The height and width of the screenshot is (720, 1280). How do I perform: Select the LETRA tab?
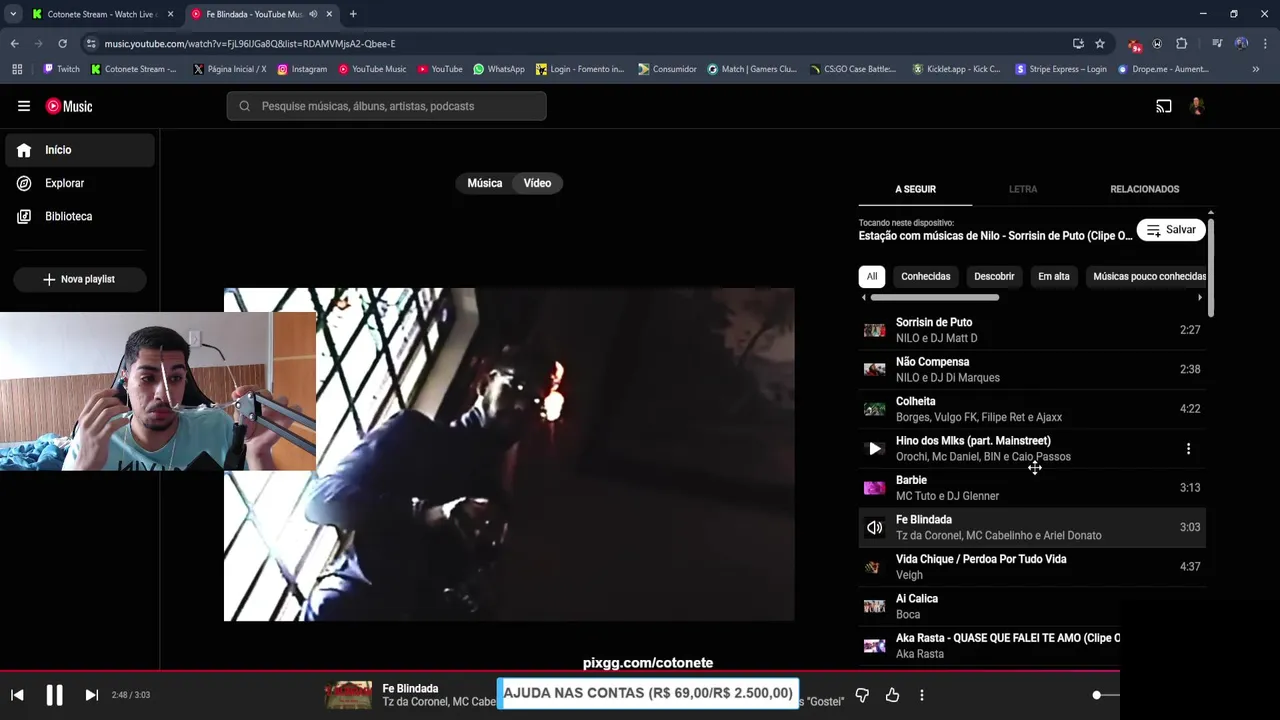[x=1023, y=189]
